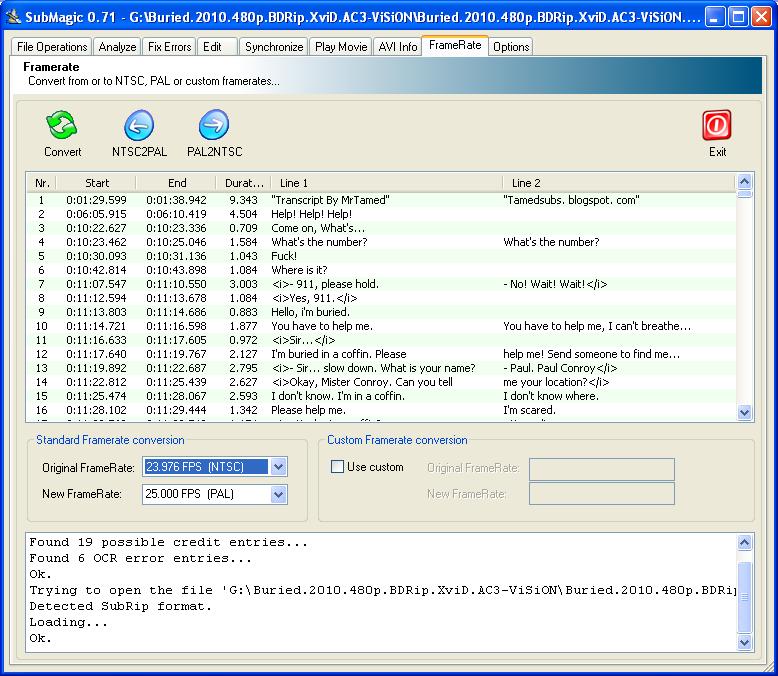
Task: Select row "Come on, What's..."
Action: 381,228
